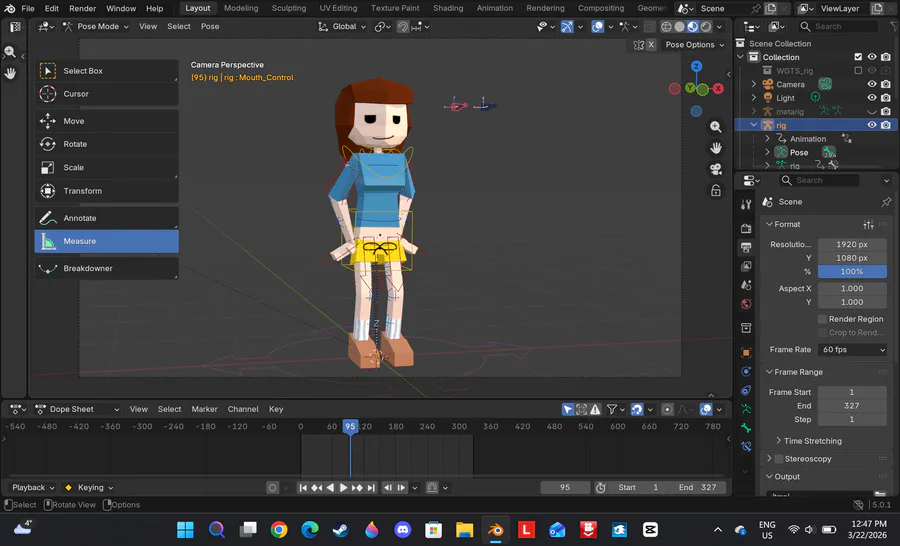Screen dimensions: 900x546
Task: Toggle camera view icon in viewport
Action: pos(716,169)
